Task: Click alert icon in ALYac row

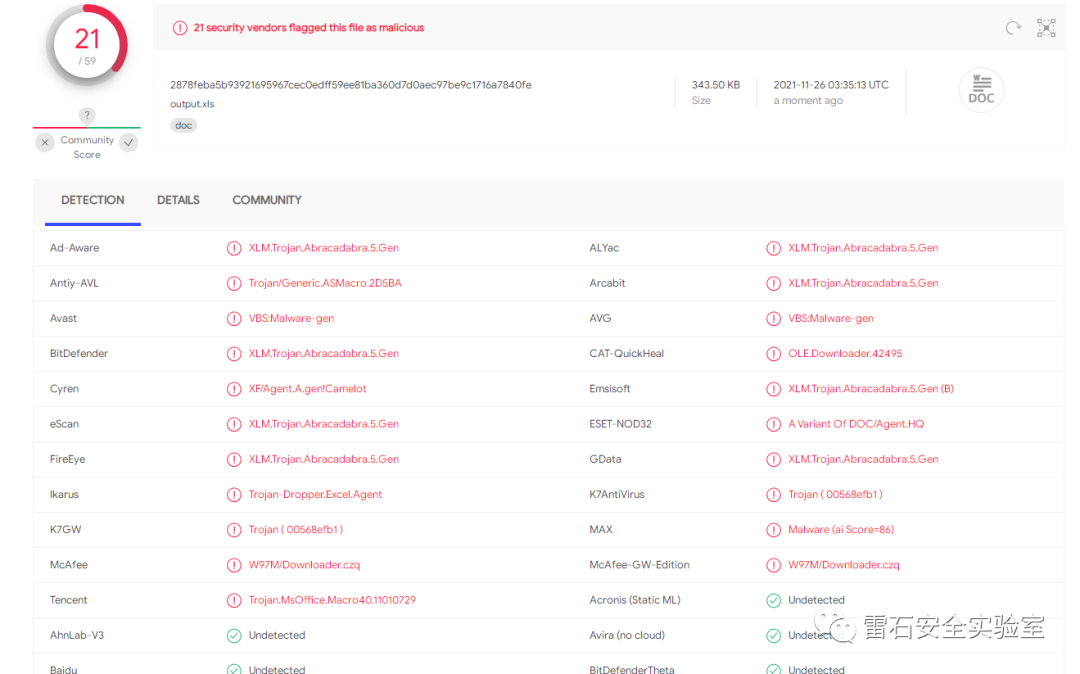Action: pos(773,248)
